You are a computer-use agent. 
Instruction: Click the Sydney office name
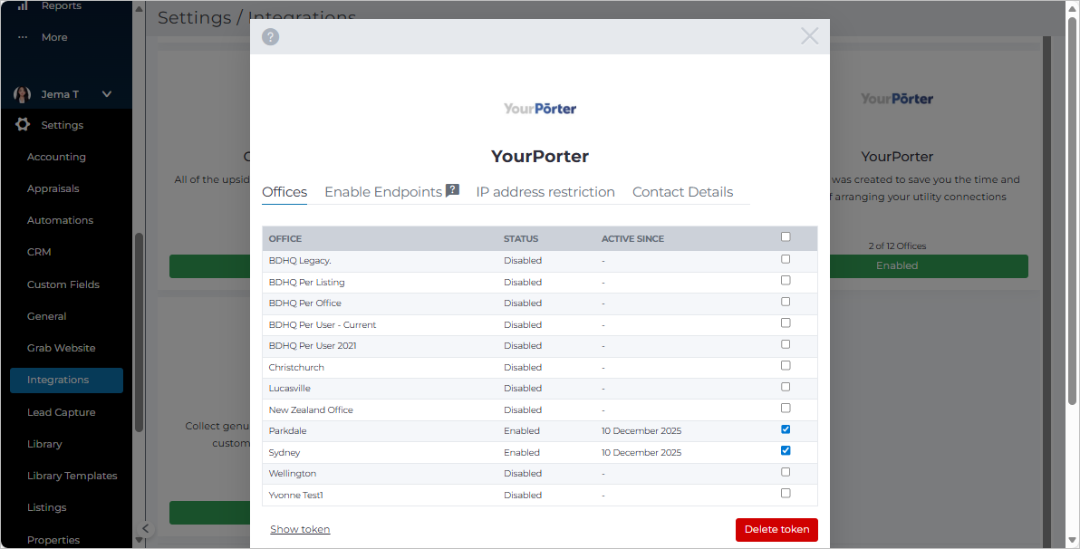(284, 453)
